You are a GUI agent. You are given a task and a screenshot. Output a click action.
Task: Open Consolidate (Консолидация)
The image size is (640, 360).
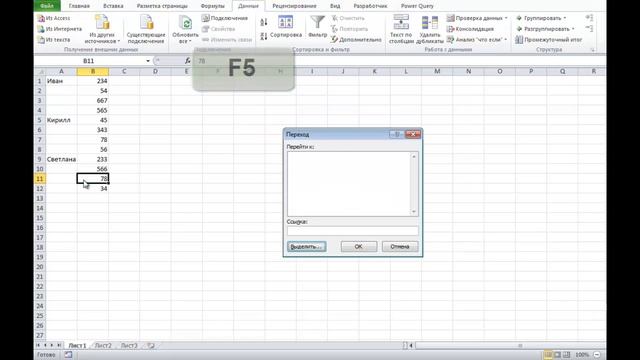(x=470, y=29)
